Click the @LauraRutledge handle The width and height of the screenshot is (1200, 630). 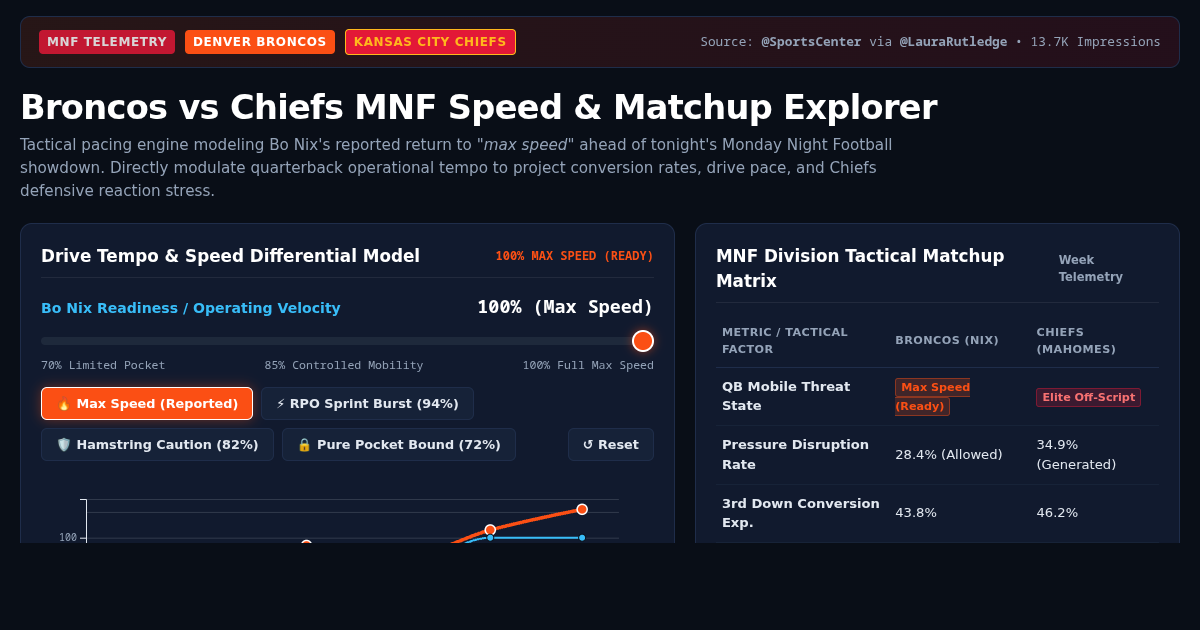pyautogui.click(x=953, y=42)
